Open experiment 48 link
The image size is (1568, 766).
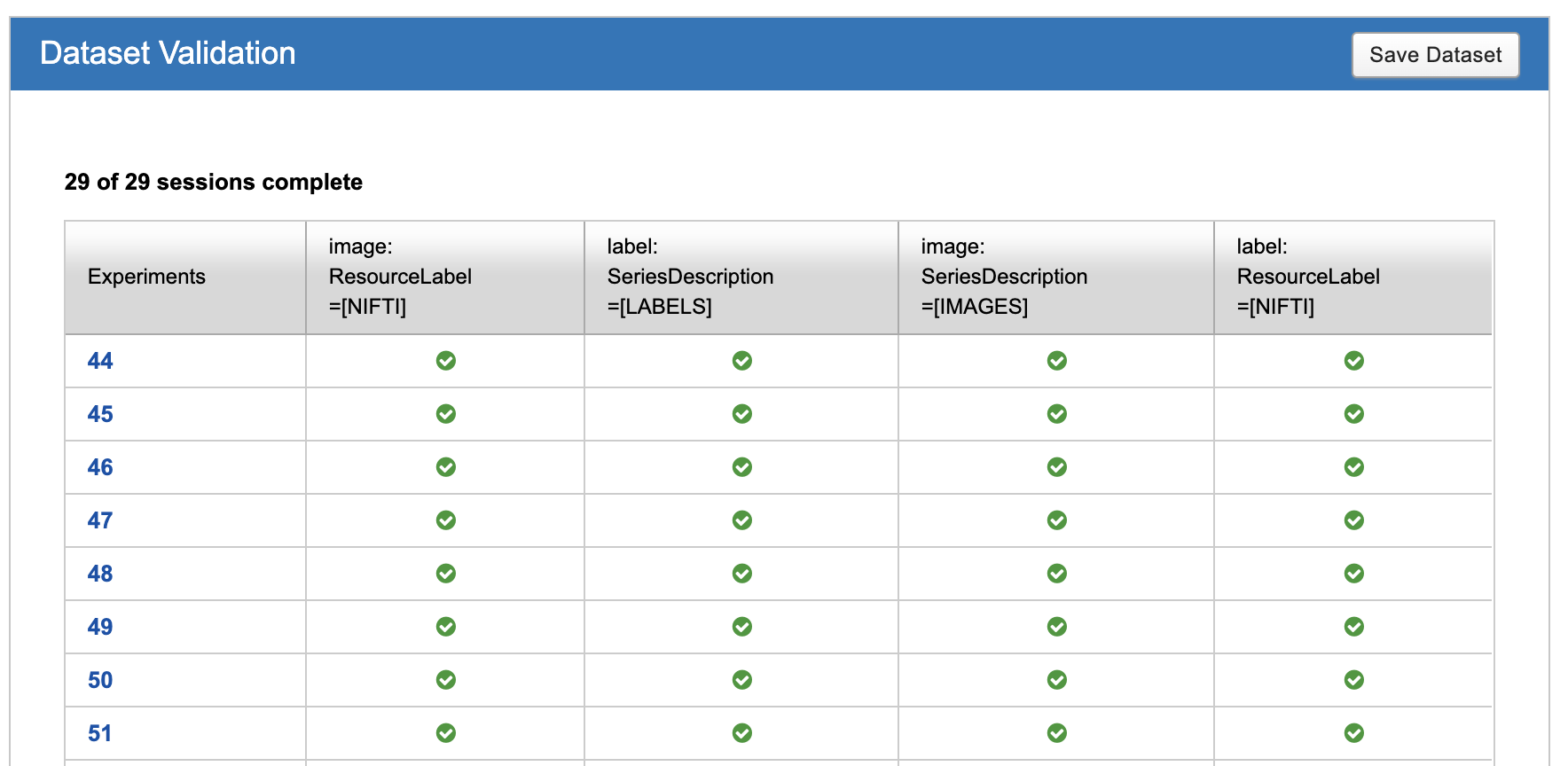point(100,574)
